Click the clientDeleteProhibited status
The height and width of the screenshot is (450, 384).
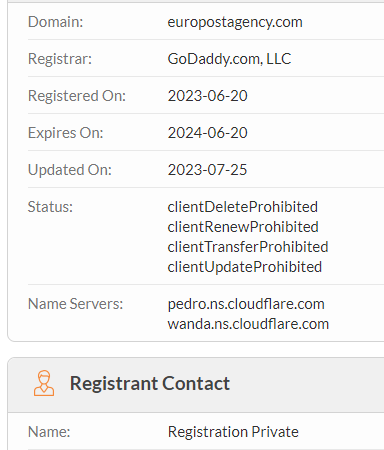click(243, 207)
